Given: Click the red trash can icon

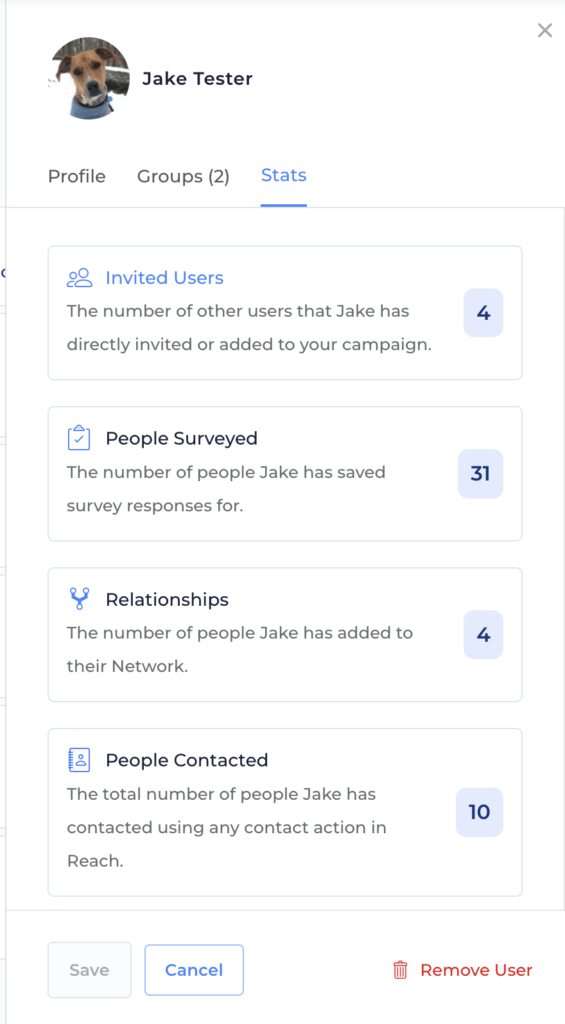Looking at the screenshot, I should point(400,970).
